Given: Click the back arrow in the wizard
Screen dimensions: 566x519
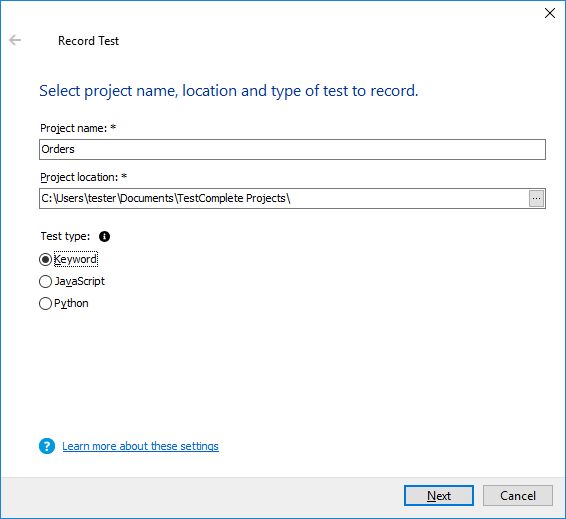Looking at the screenshot, I should [x=15, y=40].
